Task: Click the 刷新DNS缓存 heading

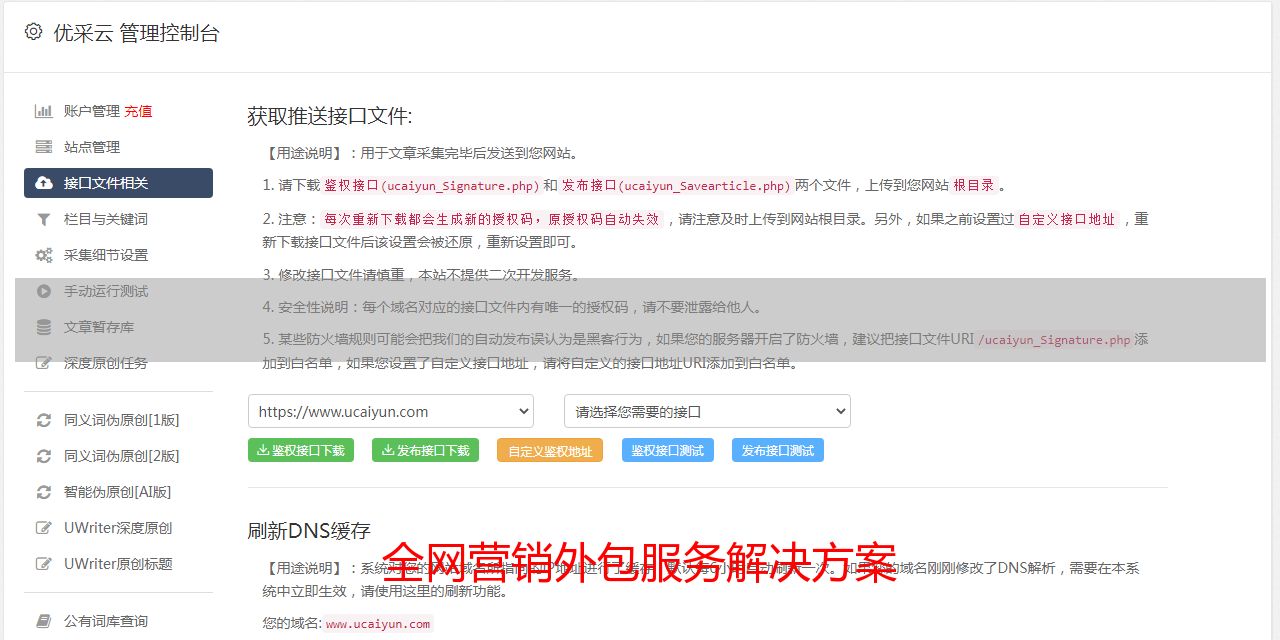Action: tap(309, 531)
